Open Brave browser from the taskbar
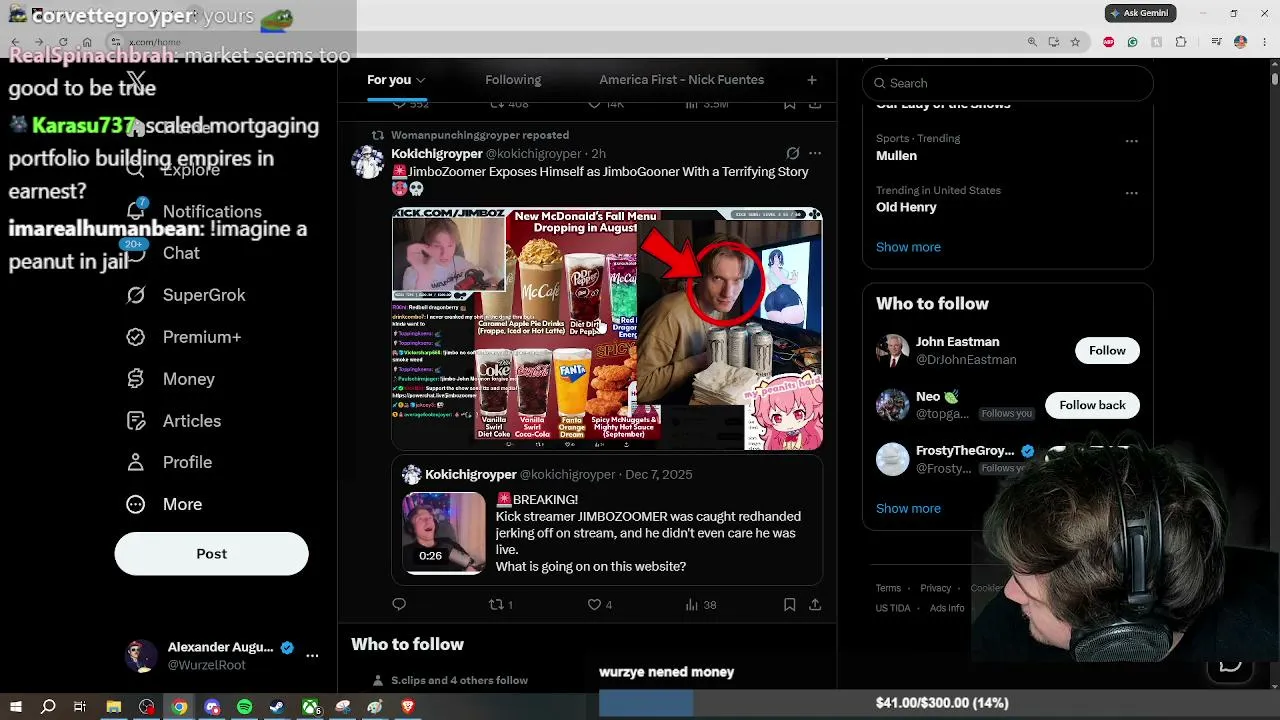This screenshot has width=1280, height=720. tap(408, 707)
